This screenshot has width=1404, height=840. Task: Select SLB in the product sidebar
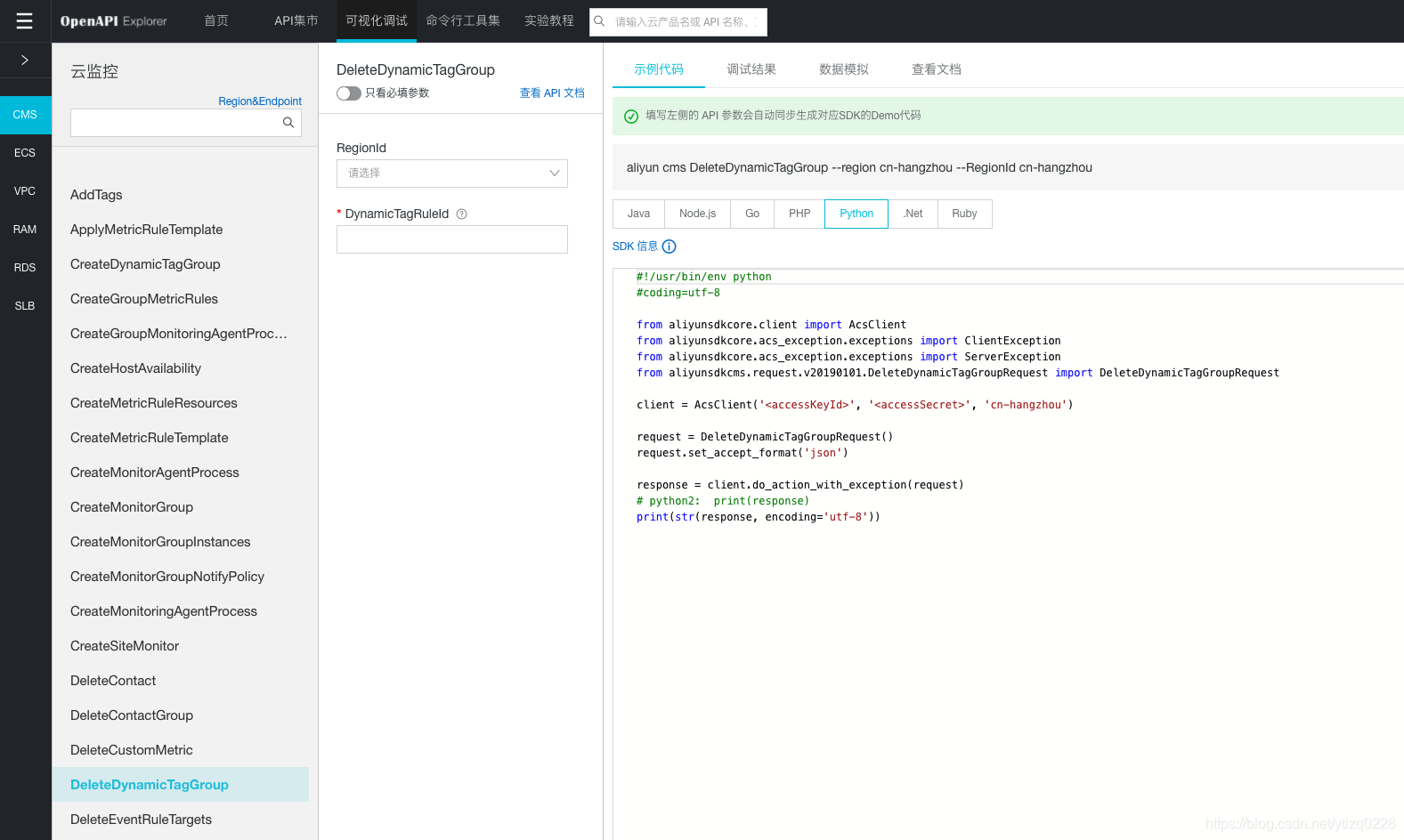click(25, 306)
